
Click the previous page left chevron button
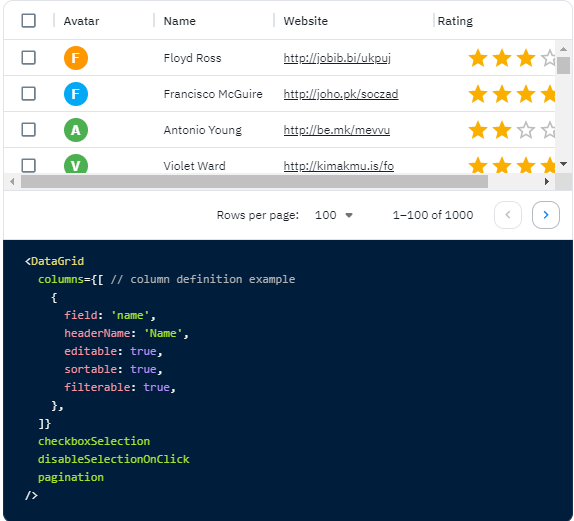point(508,215)
